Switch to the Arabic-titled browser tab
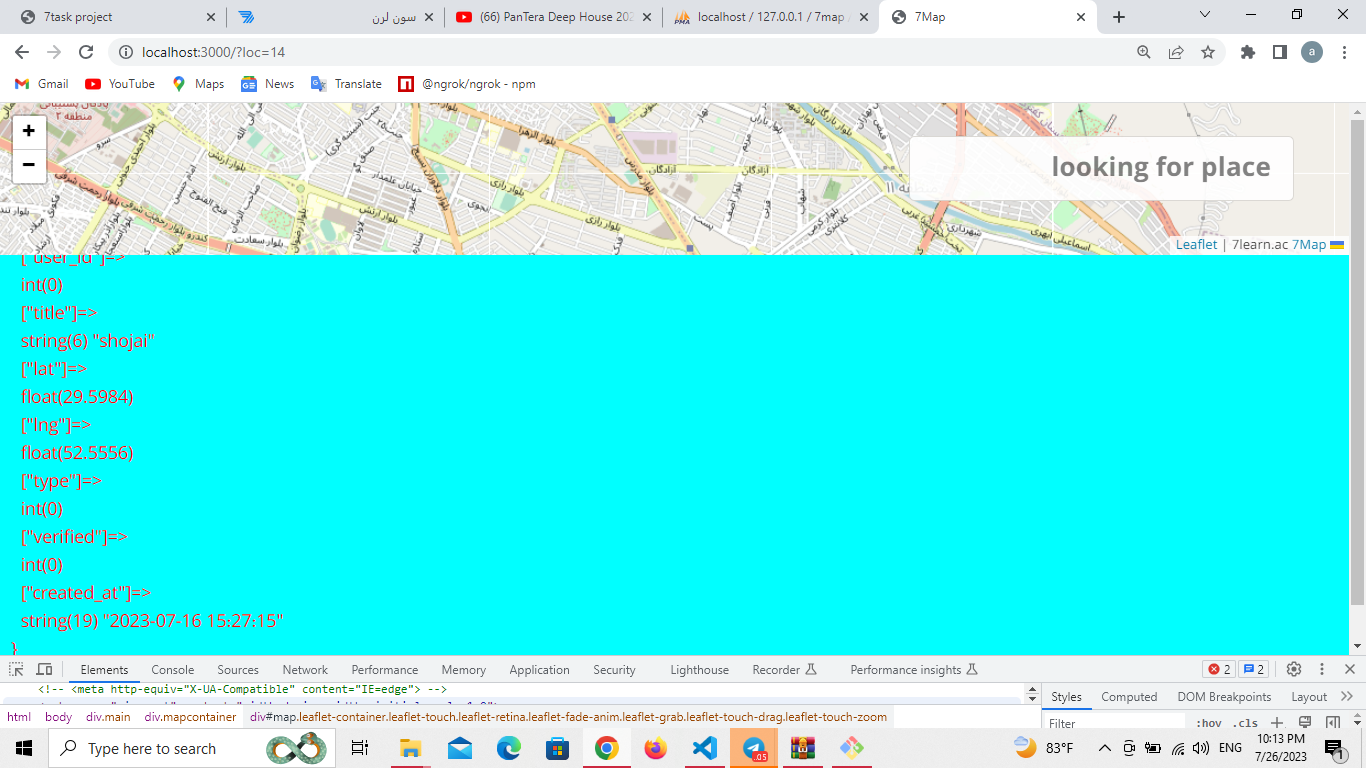Viewport: 1366px width, 768px height. click(336, 17)
